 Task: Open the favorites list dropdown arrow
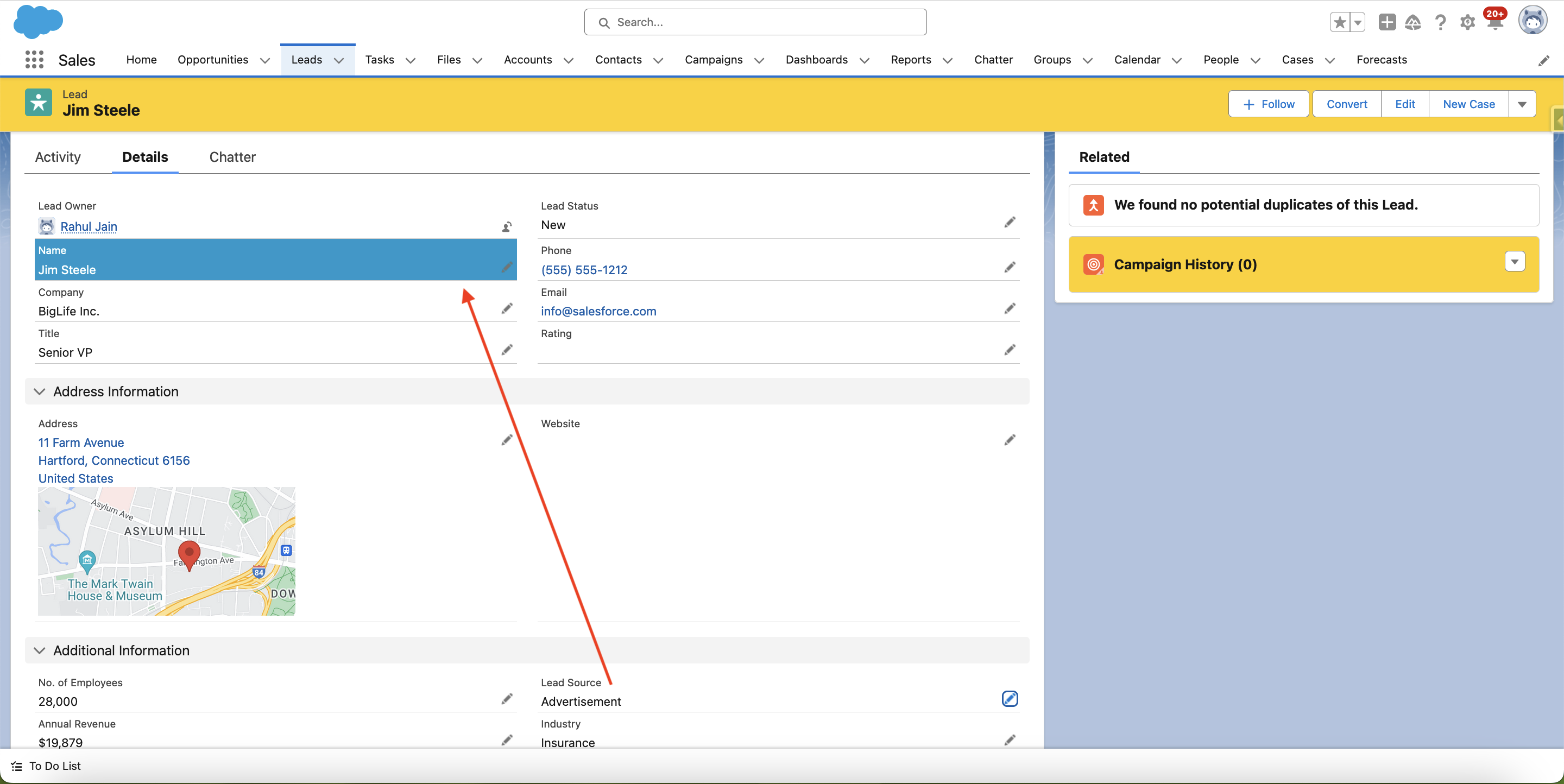(x=1358, y=22)
